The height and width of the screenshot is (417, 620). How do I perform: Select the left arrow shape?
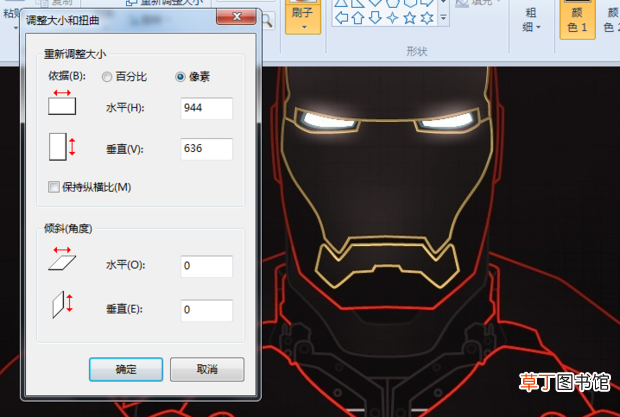(341, 18)
